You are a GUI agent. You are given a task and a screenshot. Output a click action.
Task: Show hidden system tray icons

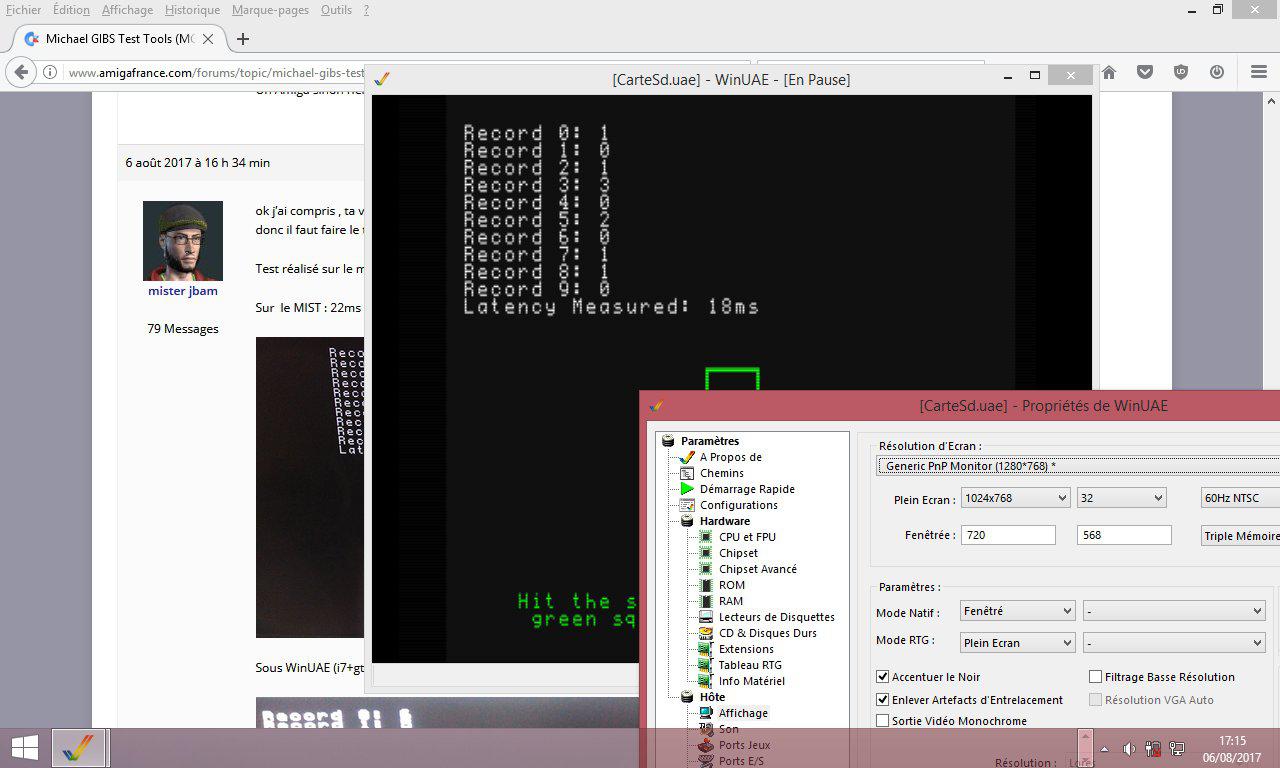1104,748
